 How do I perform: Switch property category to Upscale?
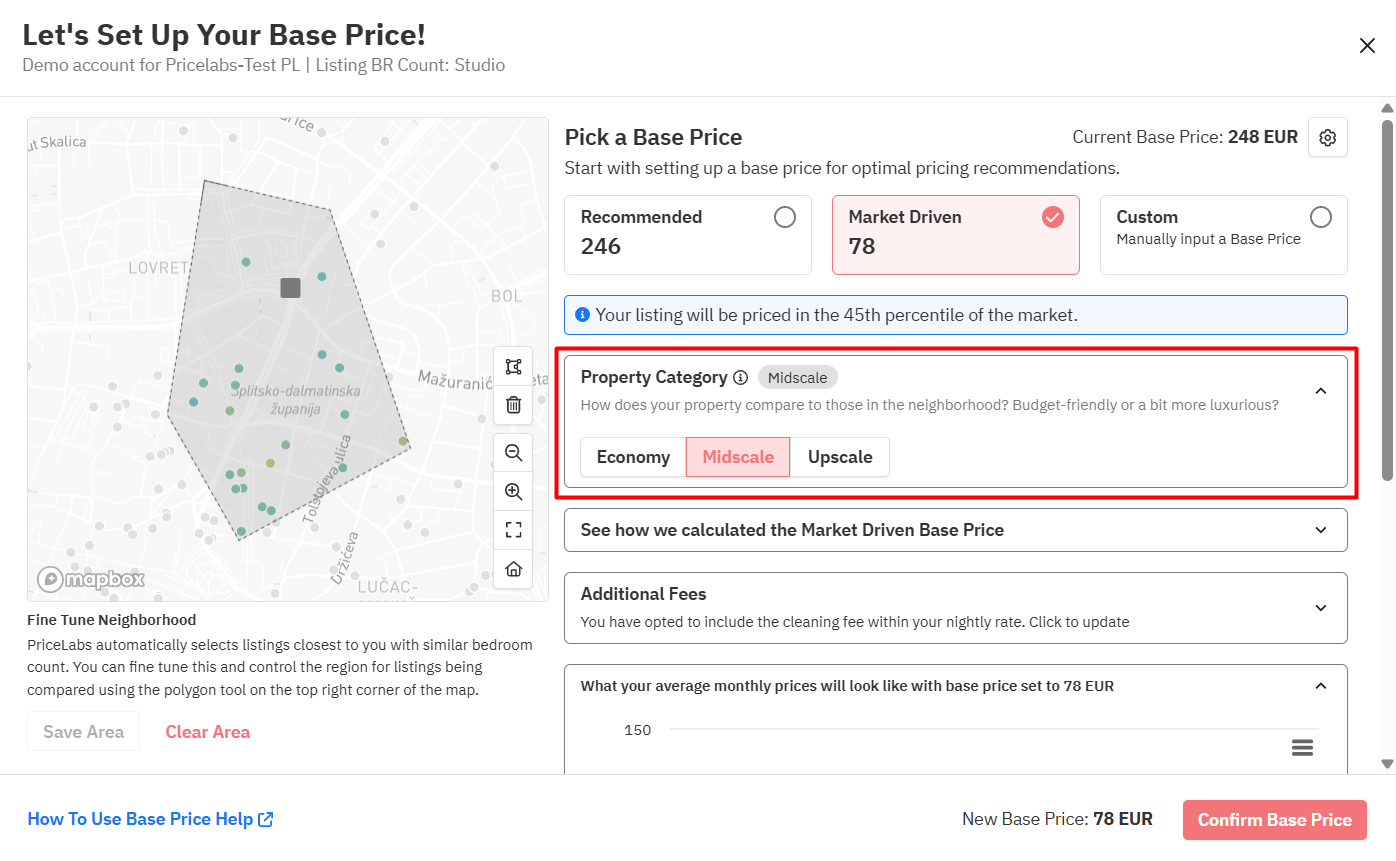[x=839, y=457]
